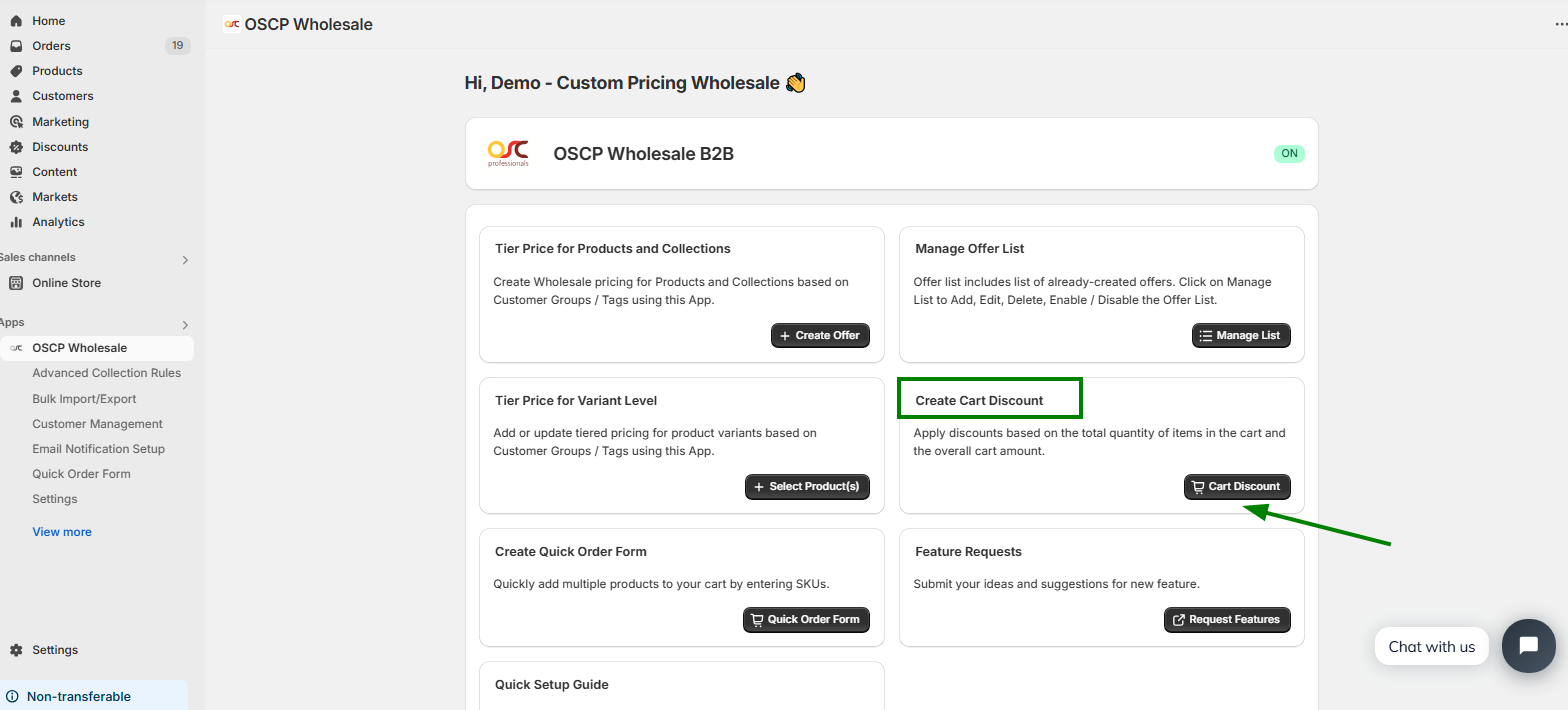Select OSCP Wholesale app in sidebar

[x=97, y=348]
